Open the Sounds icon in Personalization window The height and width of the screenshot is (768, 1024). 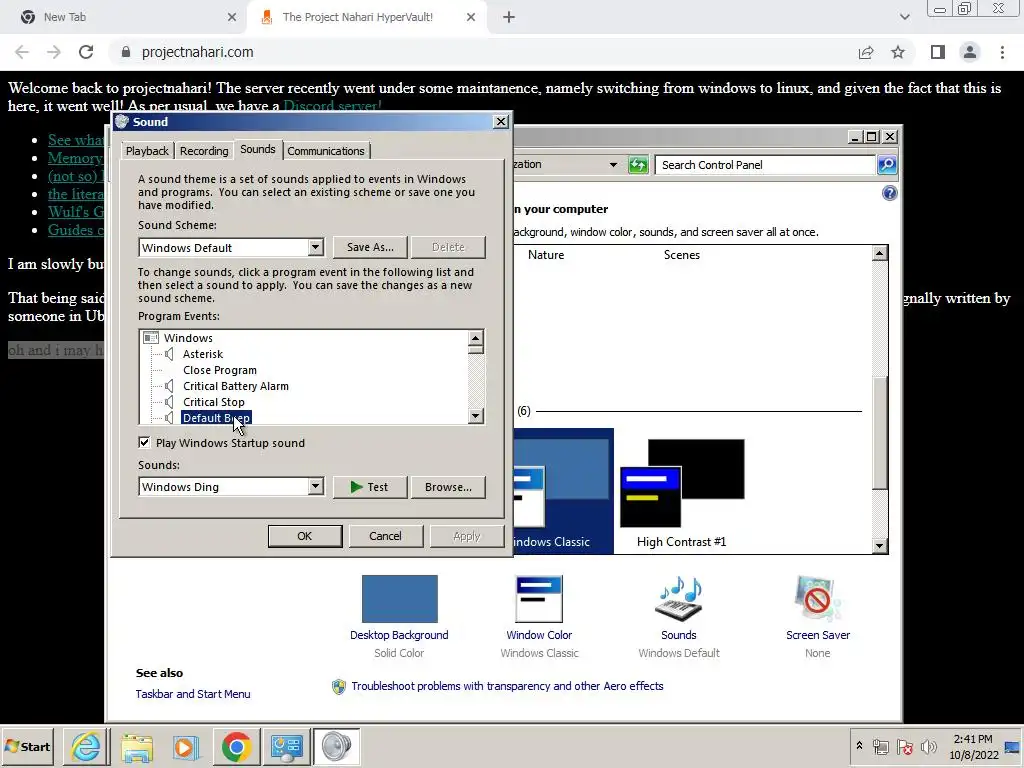coord(678,598)
